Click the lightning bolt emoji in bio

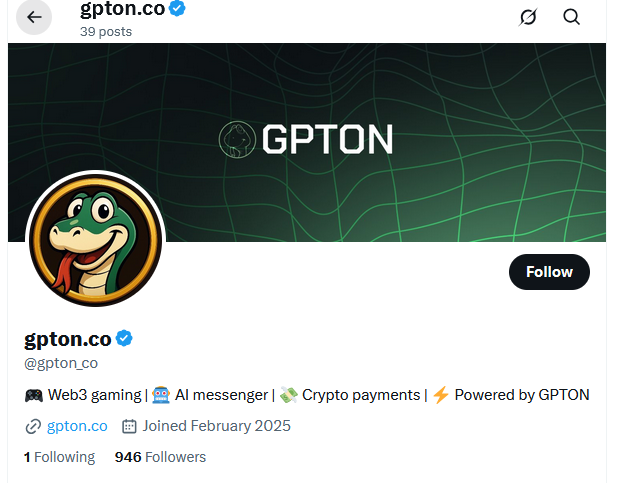440,395
